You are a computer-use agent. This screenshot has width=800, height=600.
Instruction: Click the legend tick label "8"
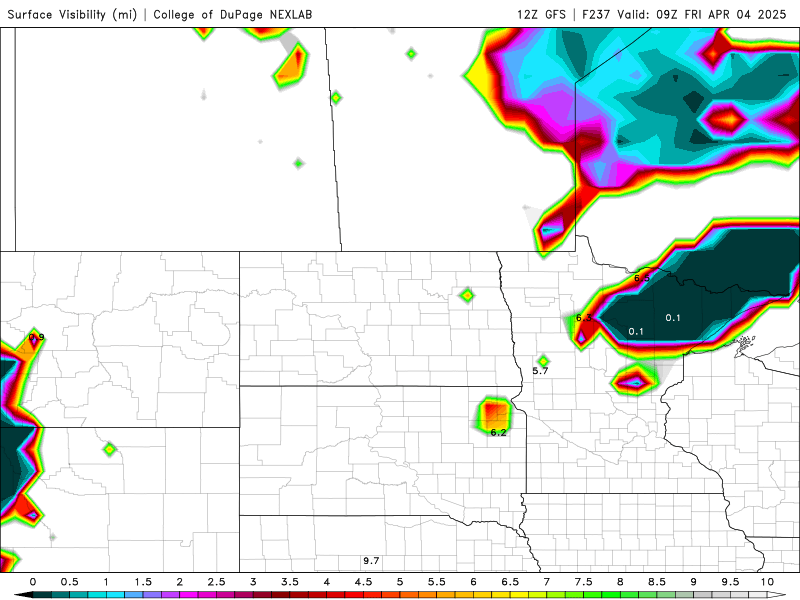click(x=620, y=582)
